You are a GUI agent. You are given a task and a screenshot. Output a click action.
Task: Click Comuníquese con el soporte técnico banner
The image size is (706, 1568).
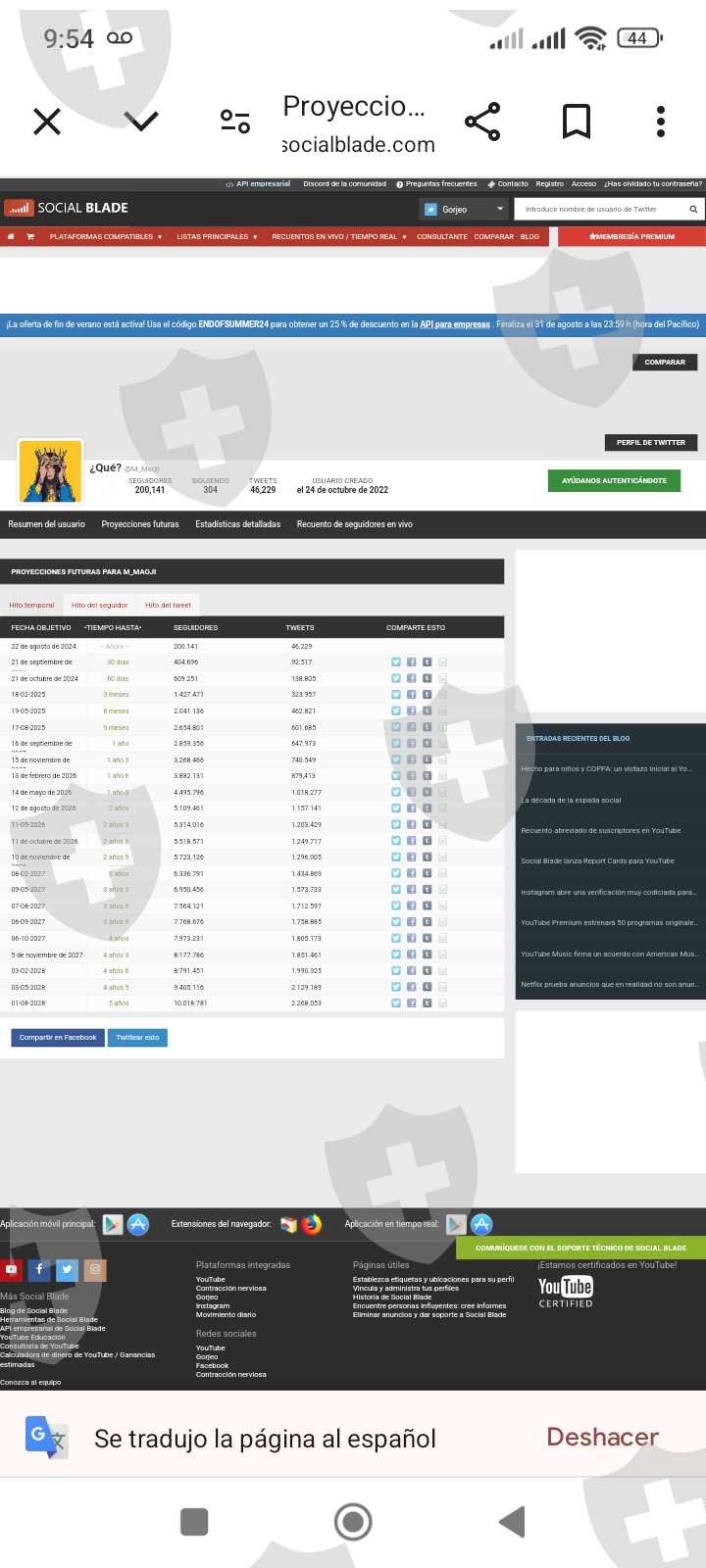[580, 1248]
